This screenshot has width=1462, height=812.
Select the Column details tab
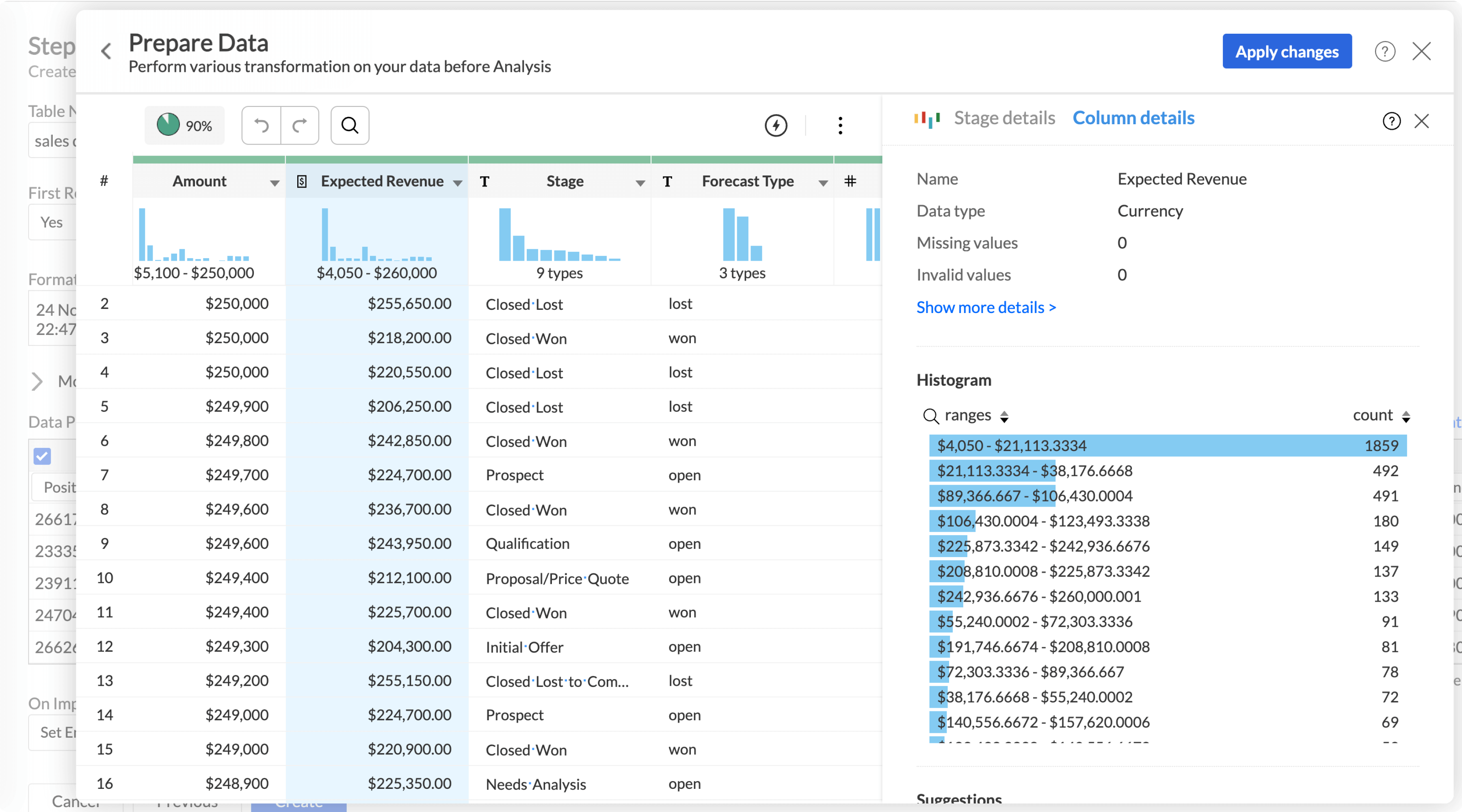[x=1133, y=118]
